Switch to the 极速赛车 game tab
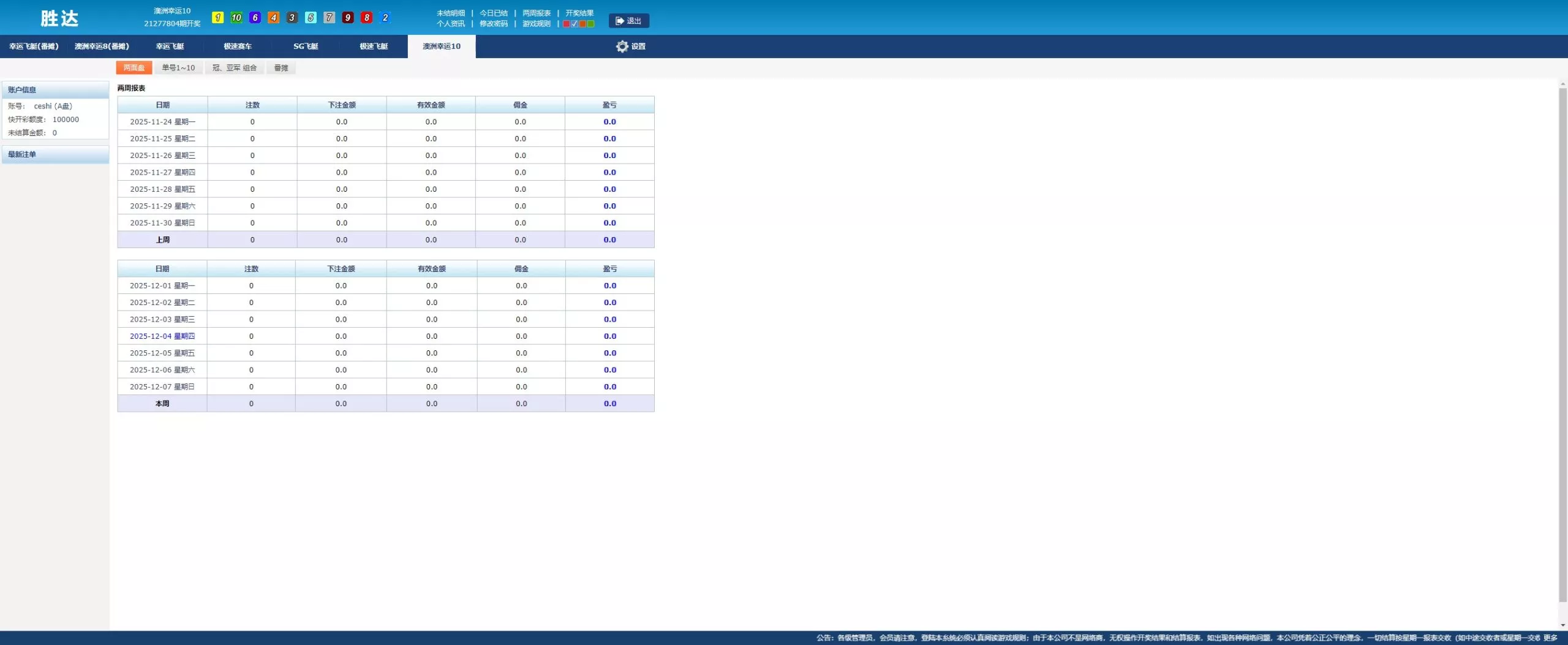The width and height of the screenshot is (1568, 645). 238,47
